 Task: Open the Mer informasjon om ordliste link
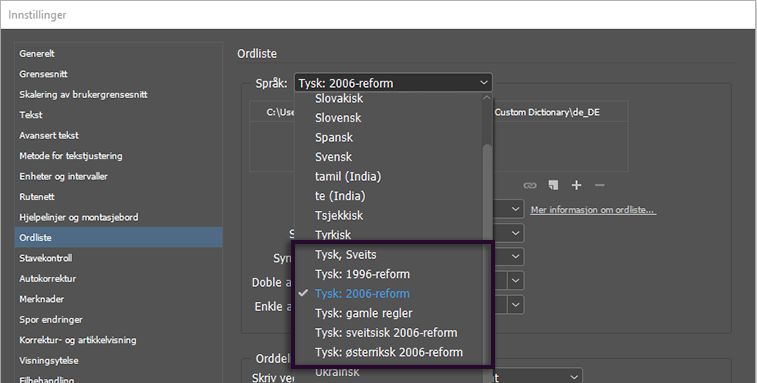(x=593, y=210)
